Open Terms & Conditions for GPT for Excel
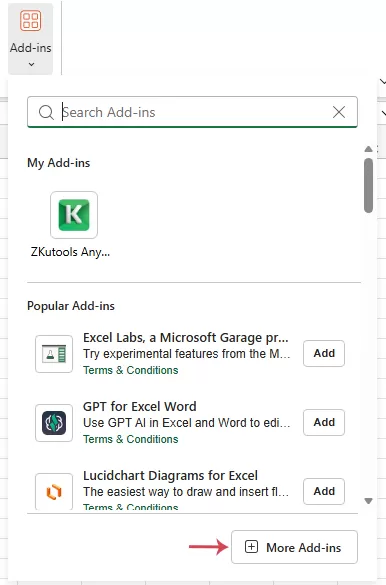 click(131, 439)
